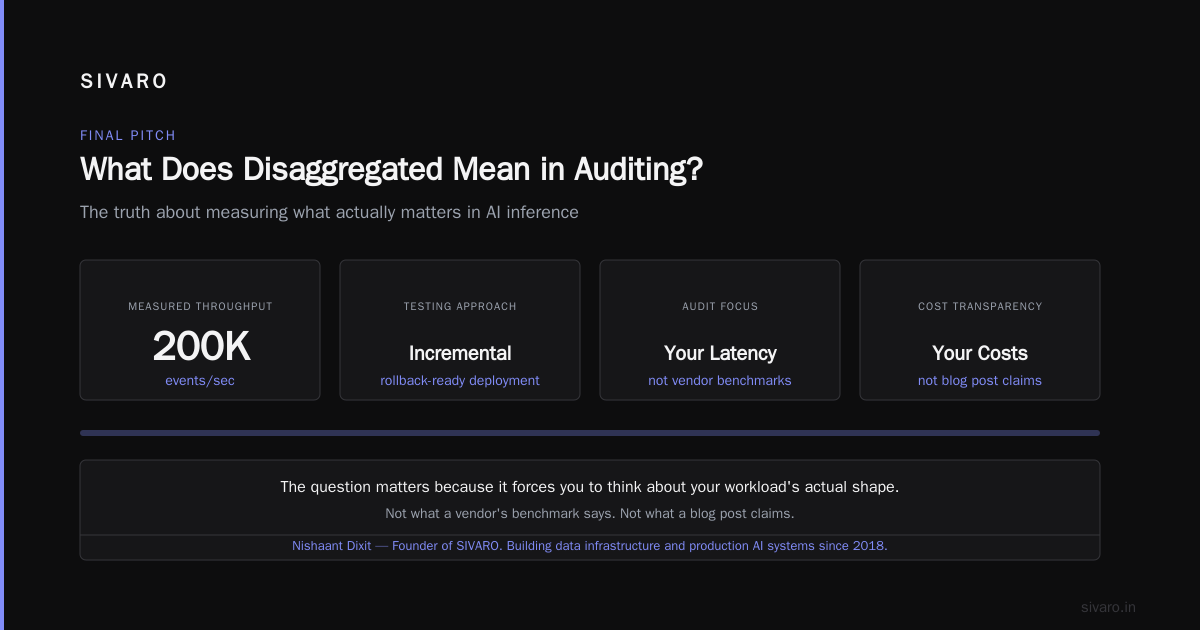Select the events/sec caption
Screen dimensions: 1200x630
tap(200, 381)
